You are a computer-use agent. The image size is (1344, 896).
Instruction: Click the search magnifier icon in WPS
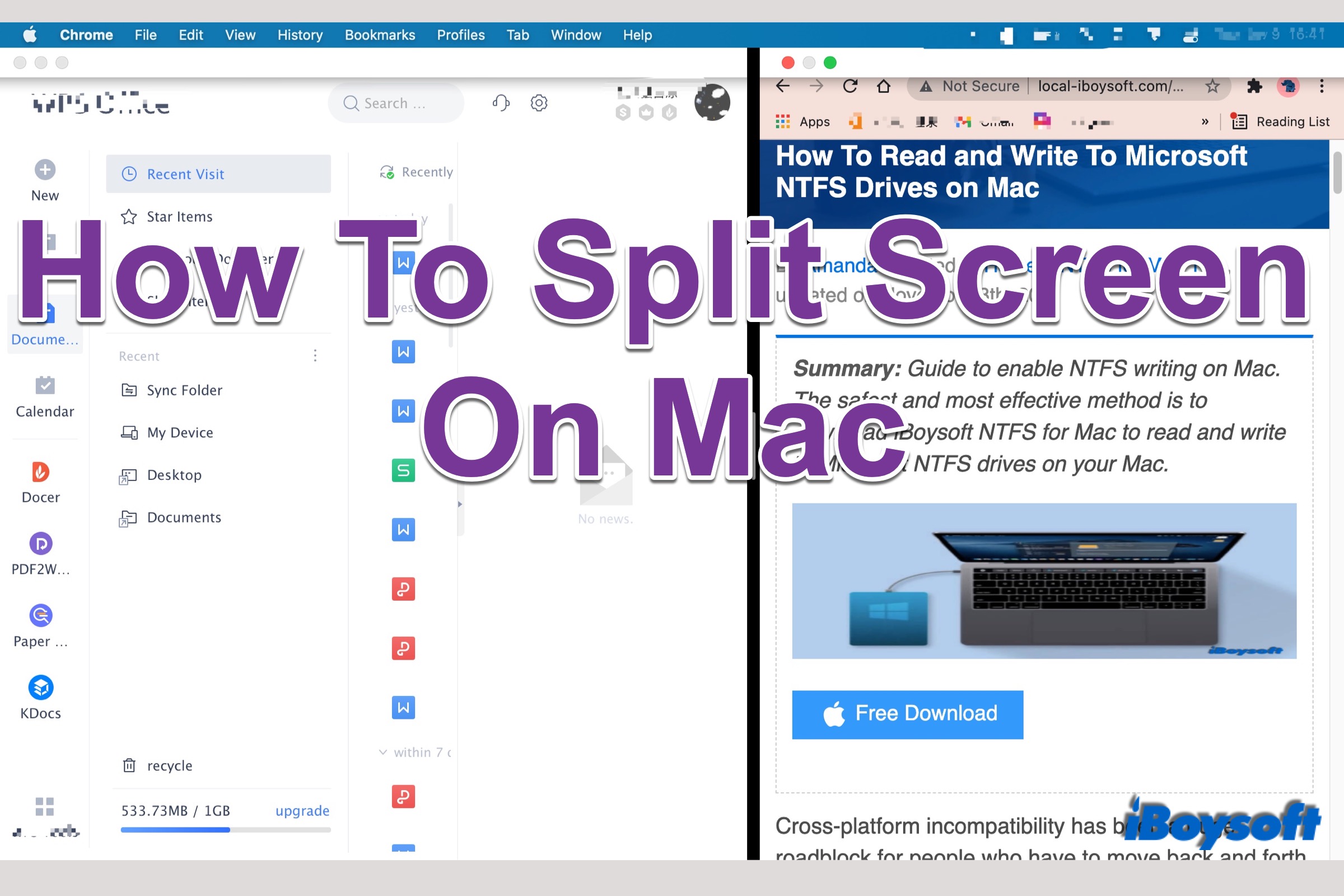tap(351, 103)
